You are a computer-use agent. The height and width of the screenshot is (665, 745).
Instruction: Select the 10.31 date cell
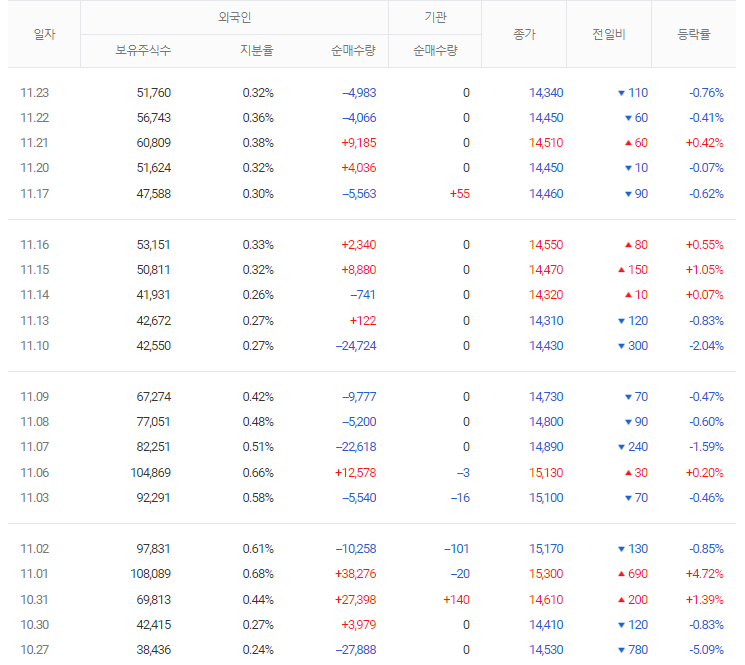35,600
